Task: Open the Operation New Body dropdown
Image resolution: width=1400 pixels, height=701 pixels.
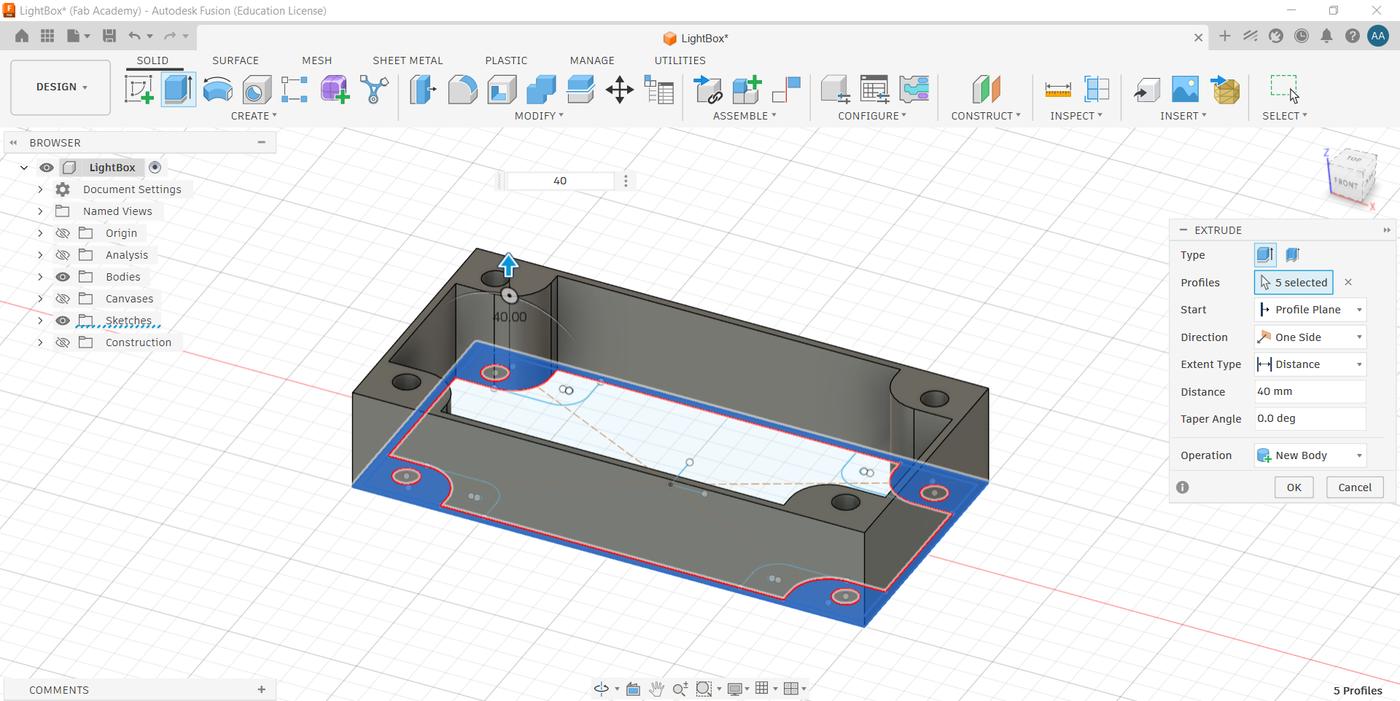Action: [1310, 455]
